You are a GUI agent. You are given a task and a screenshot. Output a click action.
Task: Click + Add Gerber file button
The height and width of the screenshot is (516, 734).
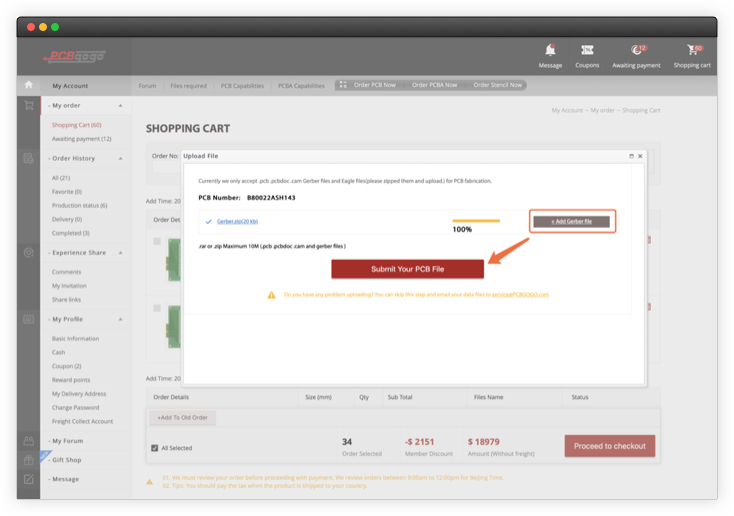click(571, 221)
